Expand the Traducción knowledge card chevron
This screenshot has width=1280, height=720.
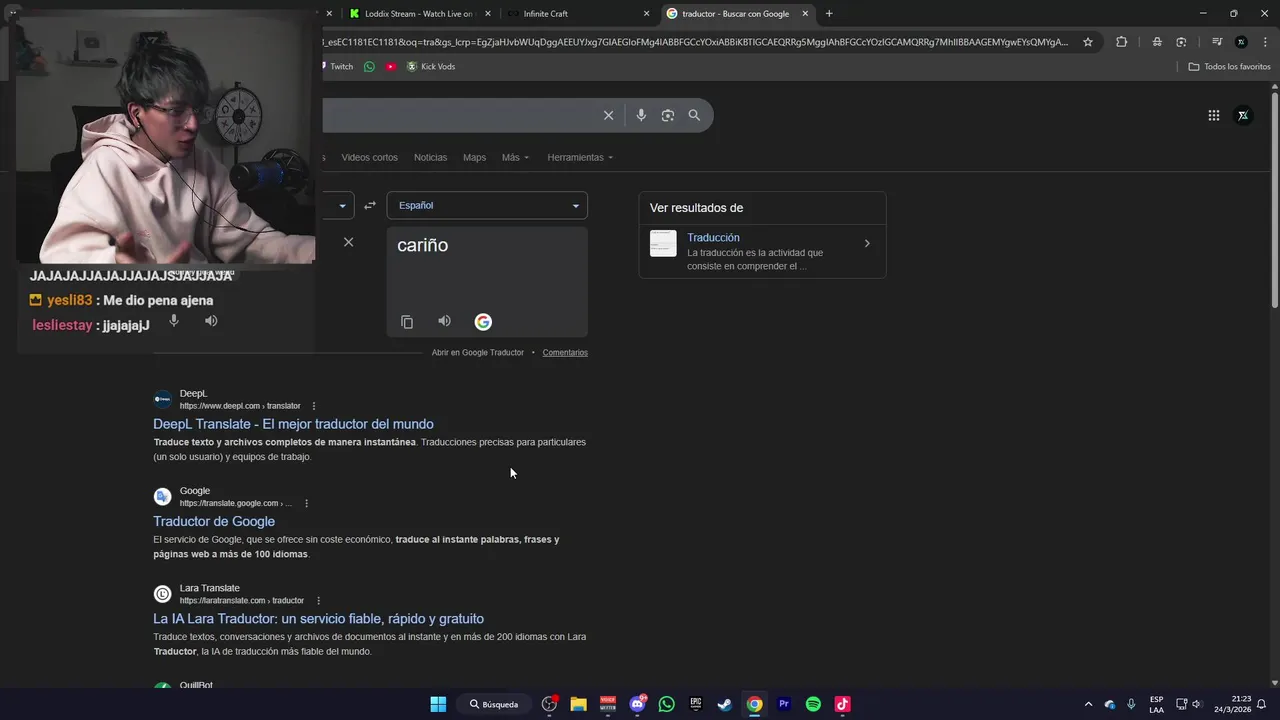pyautogui.click(x=867, y=243)
